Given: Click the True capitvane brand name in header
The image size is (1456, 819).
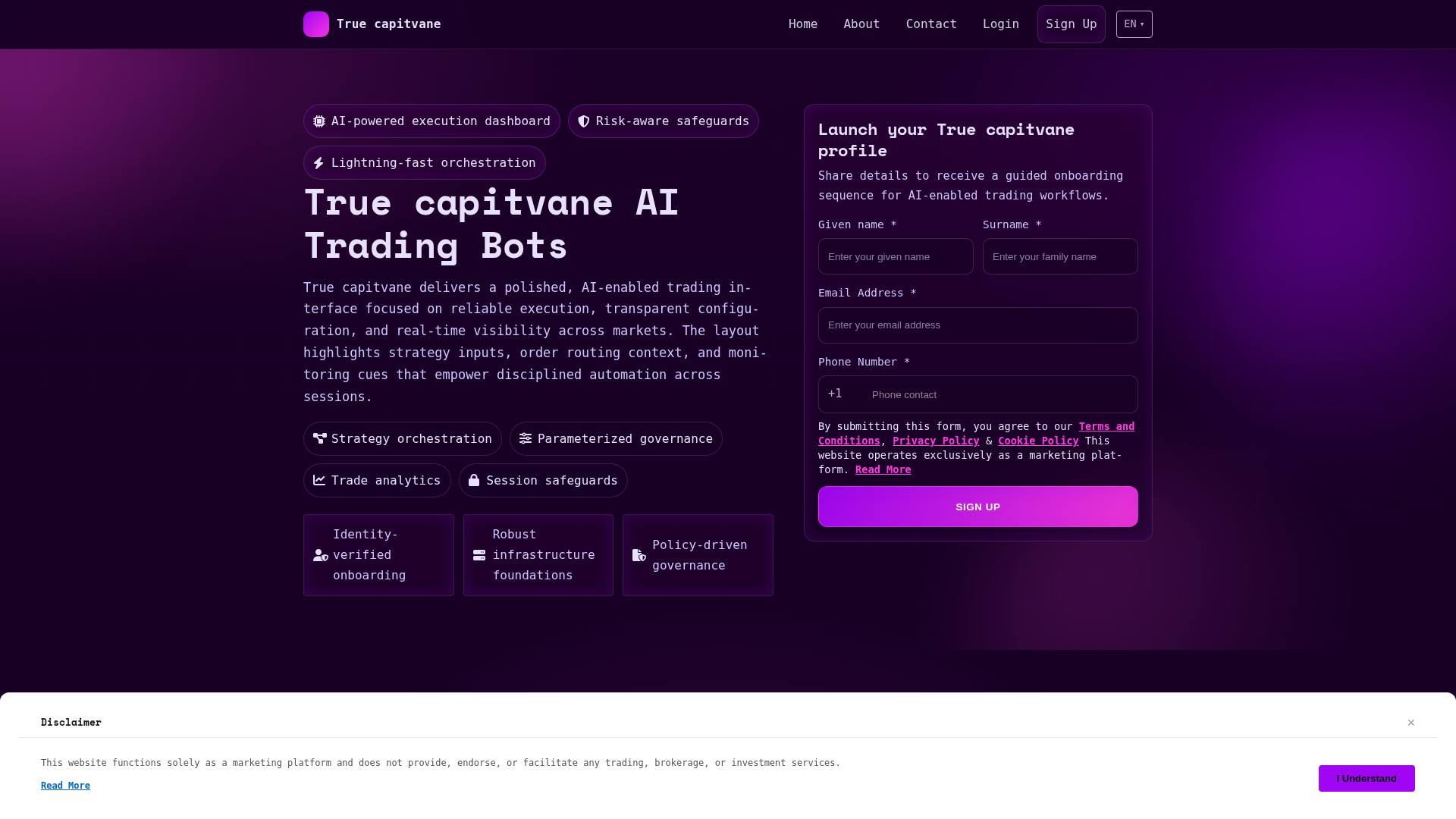Looking at the screenshot, I should coord(388,24).
